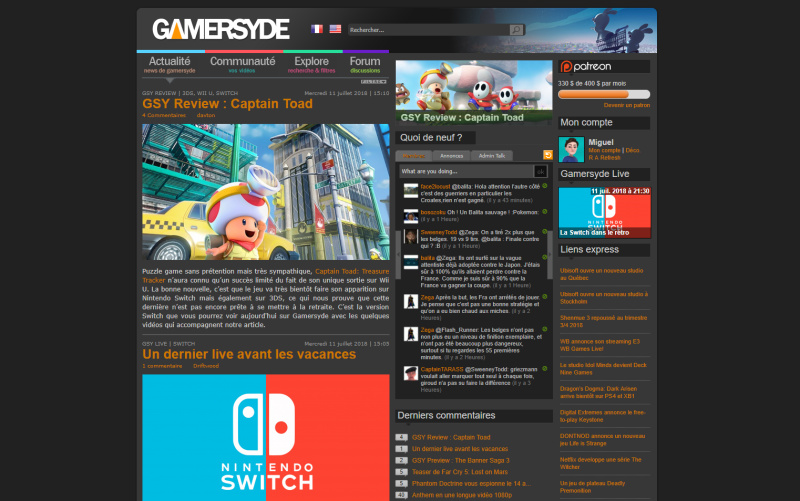Click balita's avatar in the feed
The image size is (800, 501).
click(x=411, y=262)
